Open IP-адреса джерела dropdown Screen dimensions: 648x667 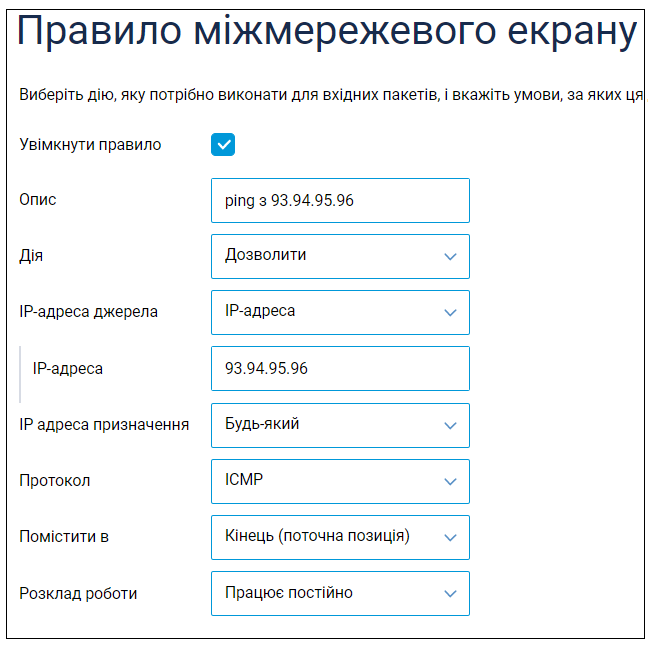pos(340,313)
